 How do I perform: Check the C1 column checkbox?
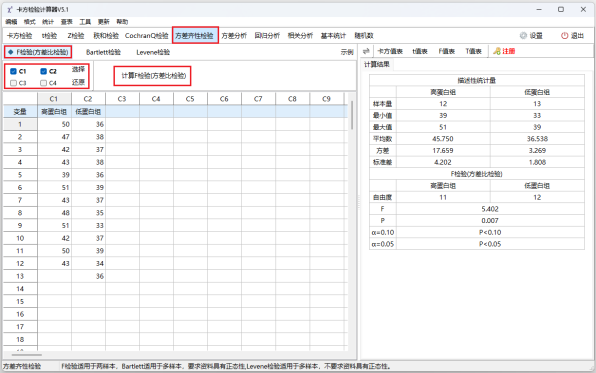(13, 71)
